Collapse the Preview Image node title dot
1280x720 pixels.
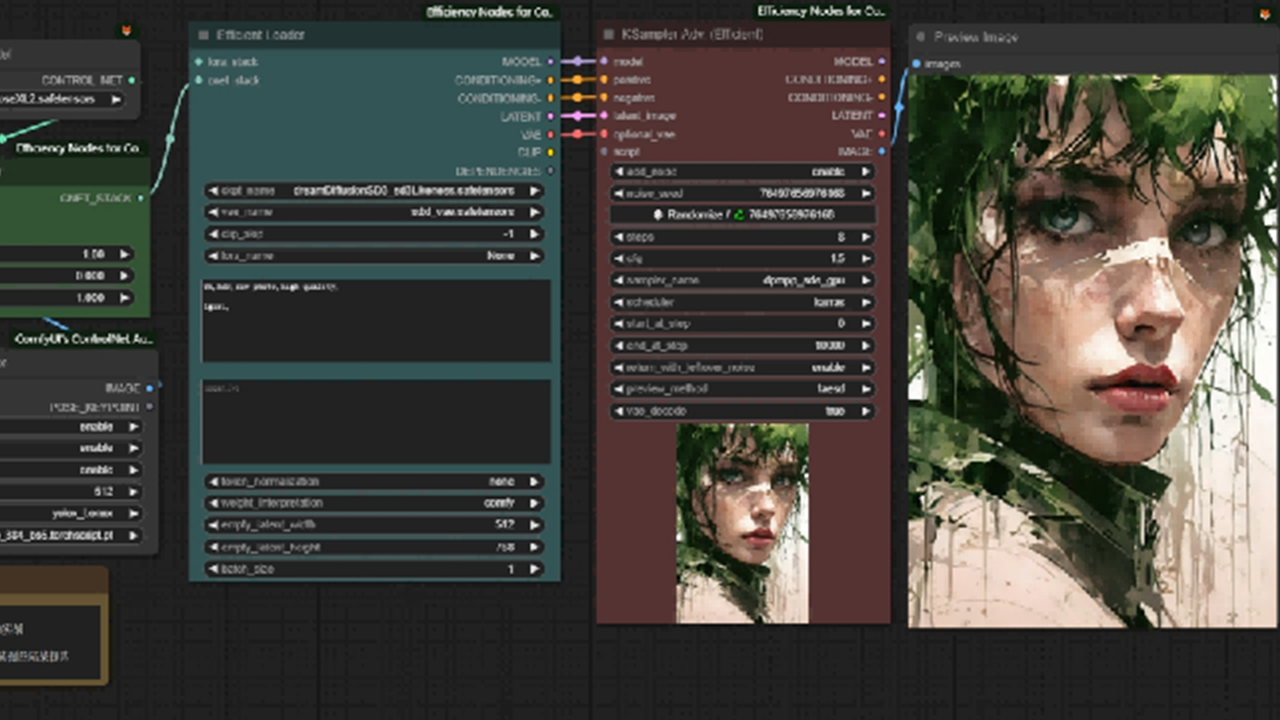[920, 37]
